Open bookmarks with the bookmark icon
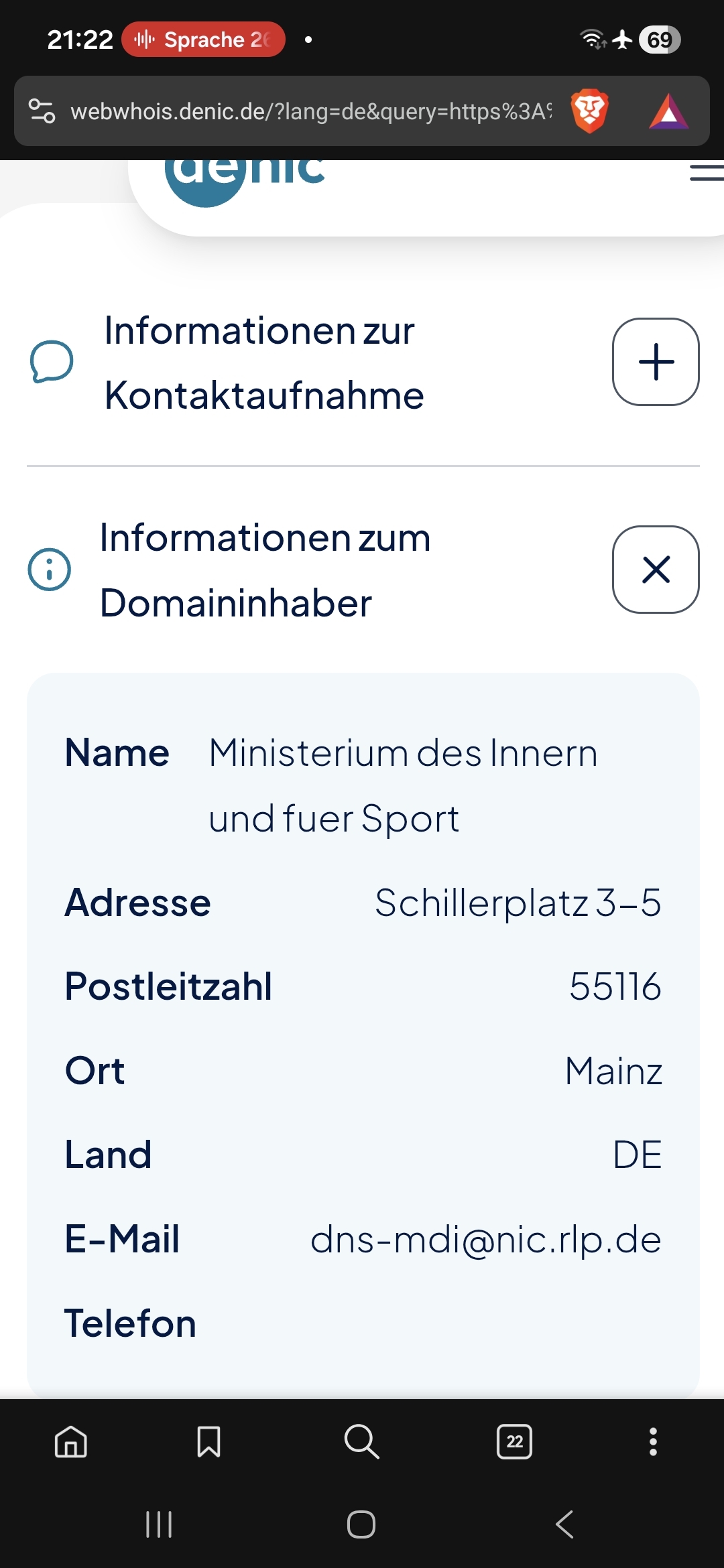This screenshot has width=724, height=1568. [208, 1441]
